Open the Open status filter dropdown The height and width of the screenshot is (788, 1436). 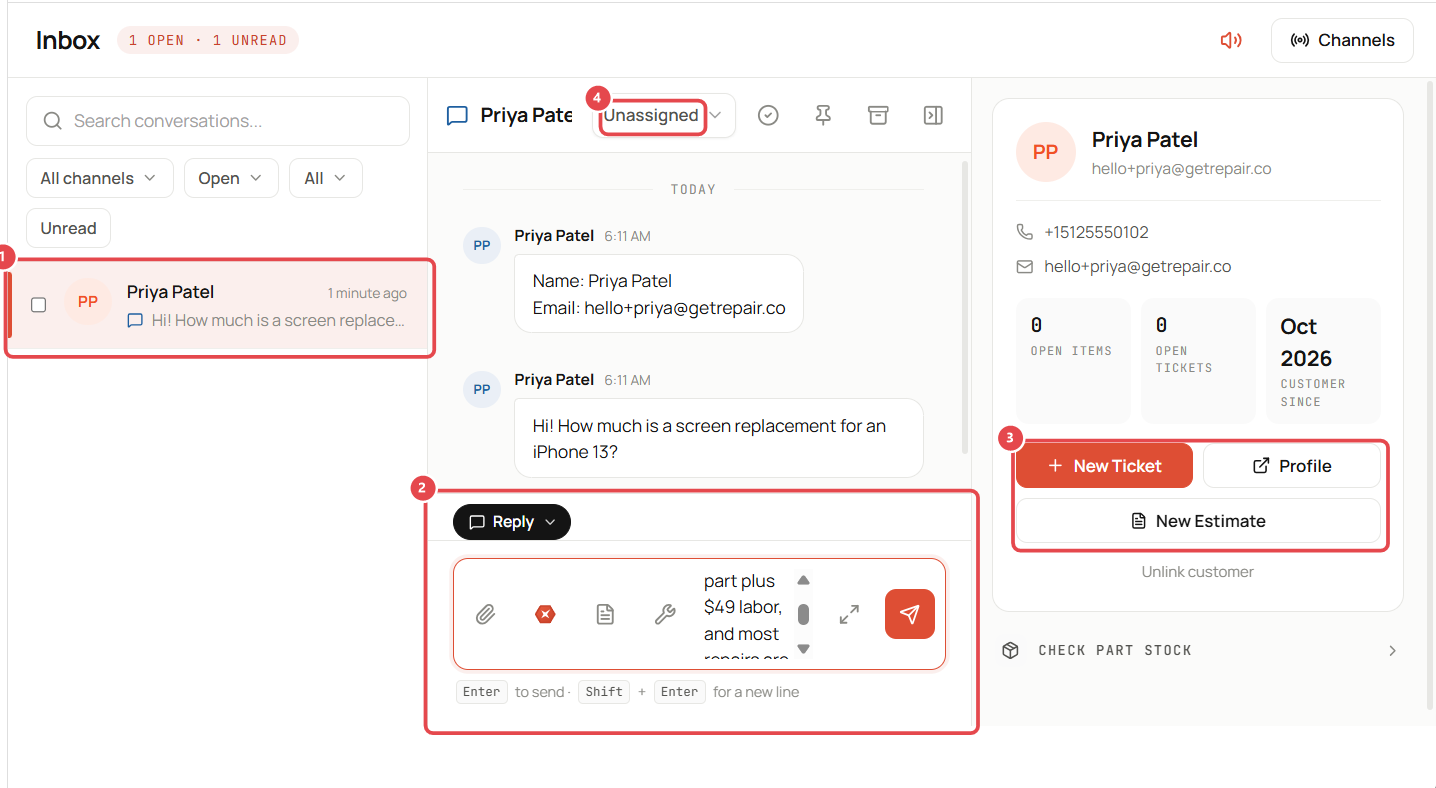[x=230, y=178]
